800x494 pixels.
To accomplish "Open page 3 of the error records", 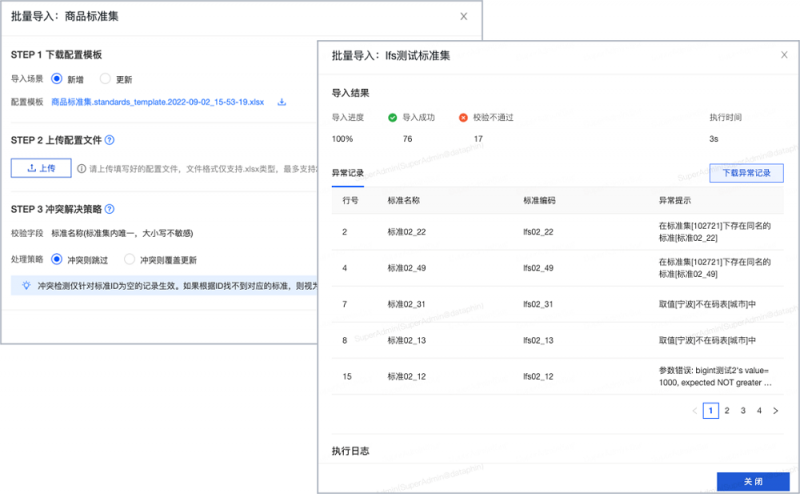I will [x=743, y=411].
